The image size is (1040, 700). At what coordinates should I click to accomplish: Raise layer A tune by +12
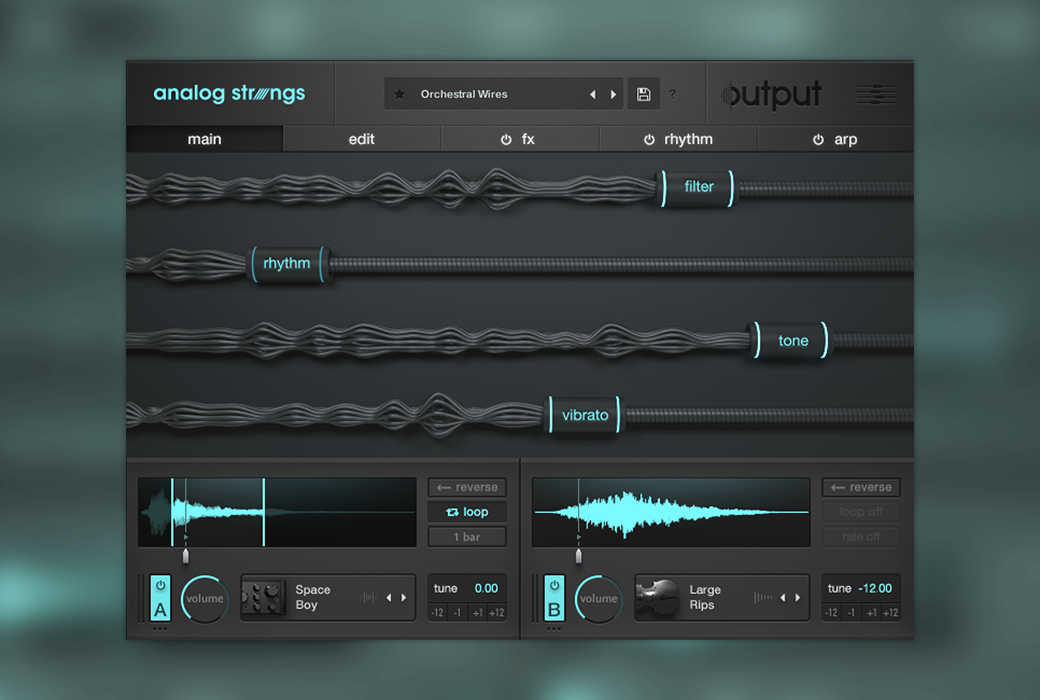(497, 613)
